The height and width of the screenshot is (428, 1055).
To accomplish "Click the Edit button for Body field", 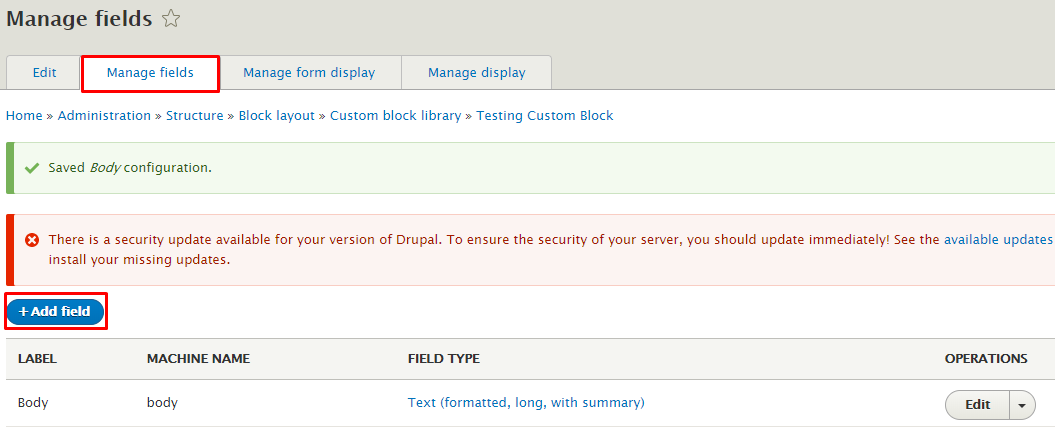I will pyautogui.click(x=978, y=404).
